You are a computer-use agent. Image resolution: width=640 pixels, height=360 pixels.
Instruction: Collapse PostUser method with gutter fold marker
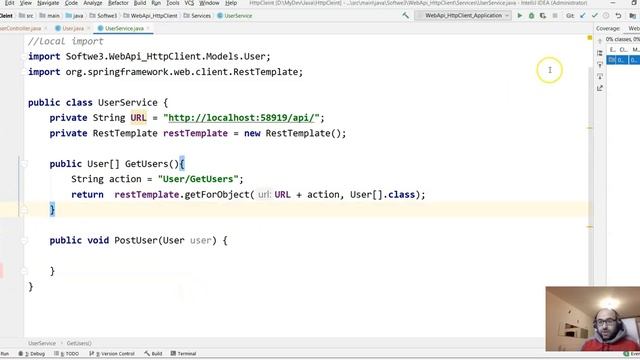24,241
